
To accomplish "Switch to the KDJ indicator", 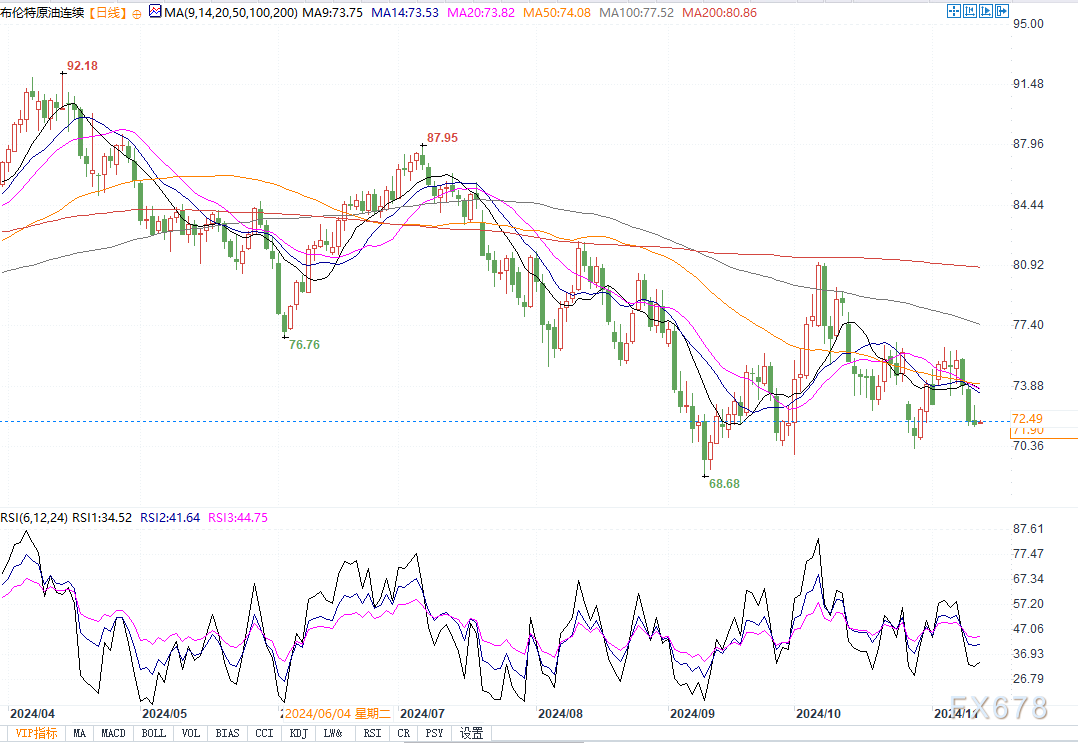I will 297,733.
